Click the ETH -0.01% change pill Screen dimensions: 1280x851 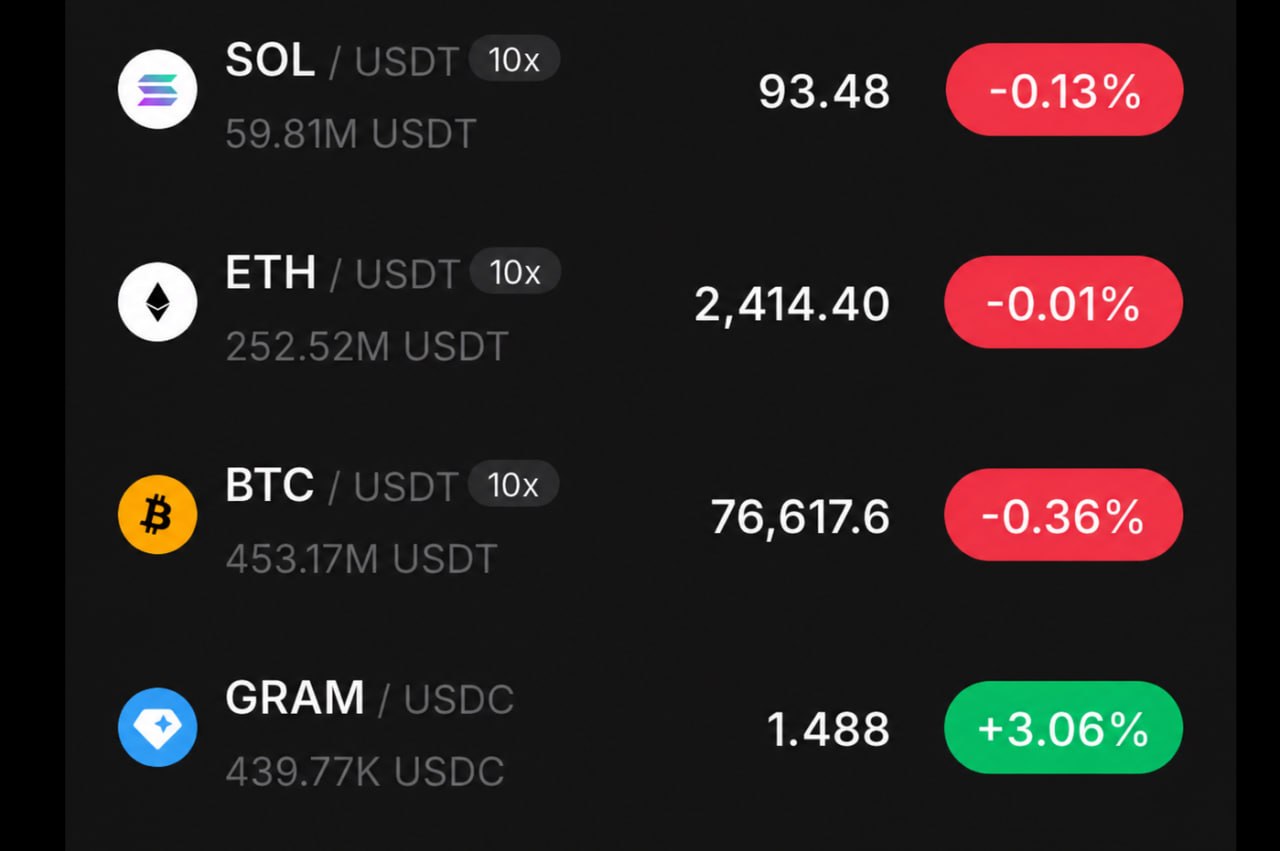click(1063, 302)
